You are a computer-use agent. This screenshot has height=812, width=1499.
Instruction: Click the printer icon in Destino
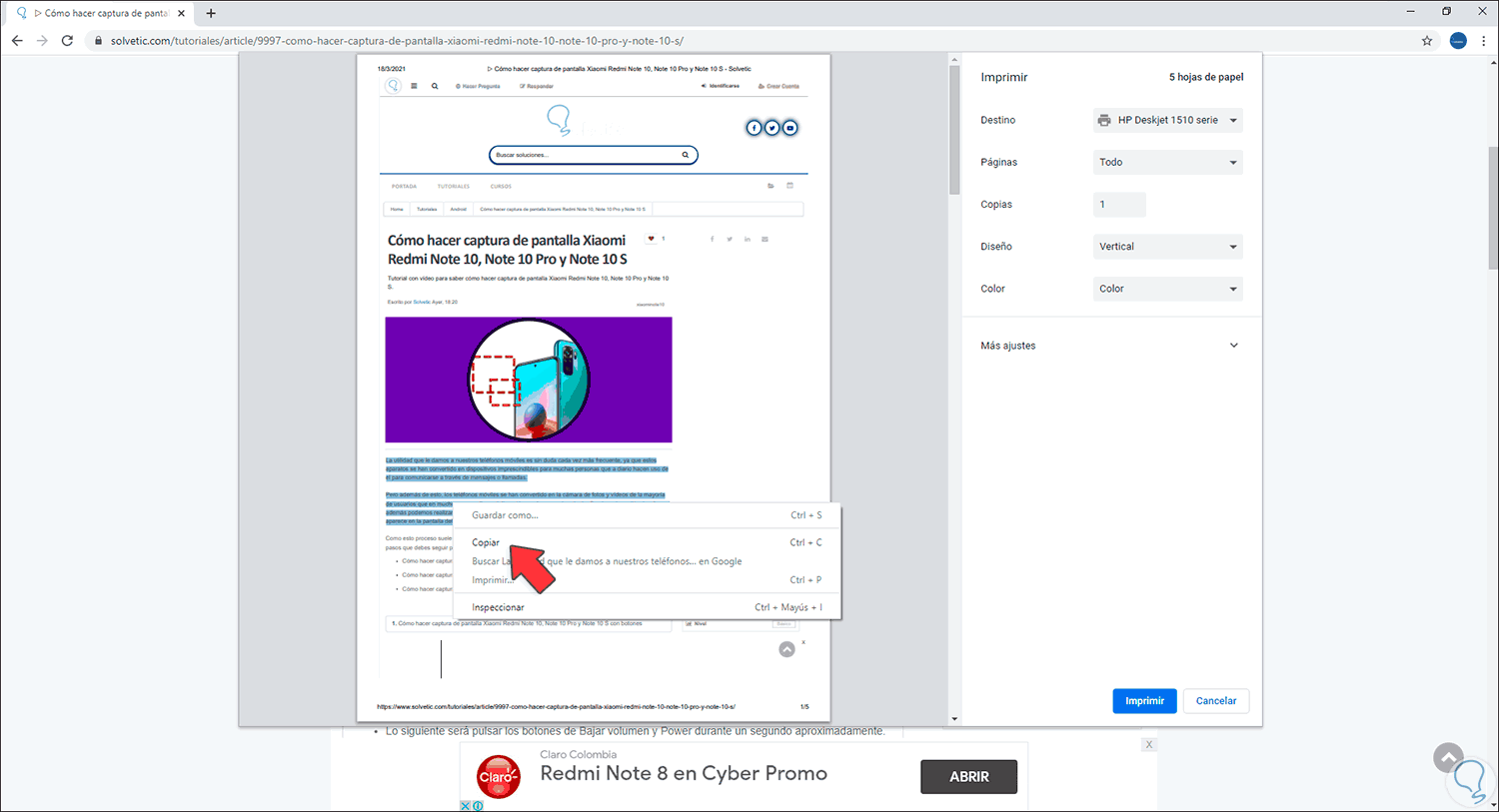click(1104, 120)
